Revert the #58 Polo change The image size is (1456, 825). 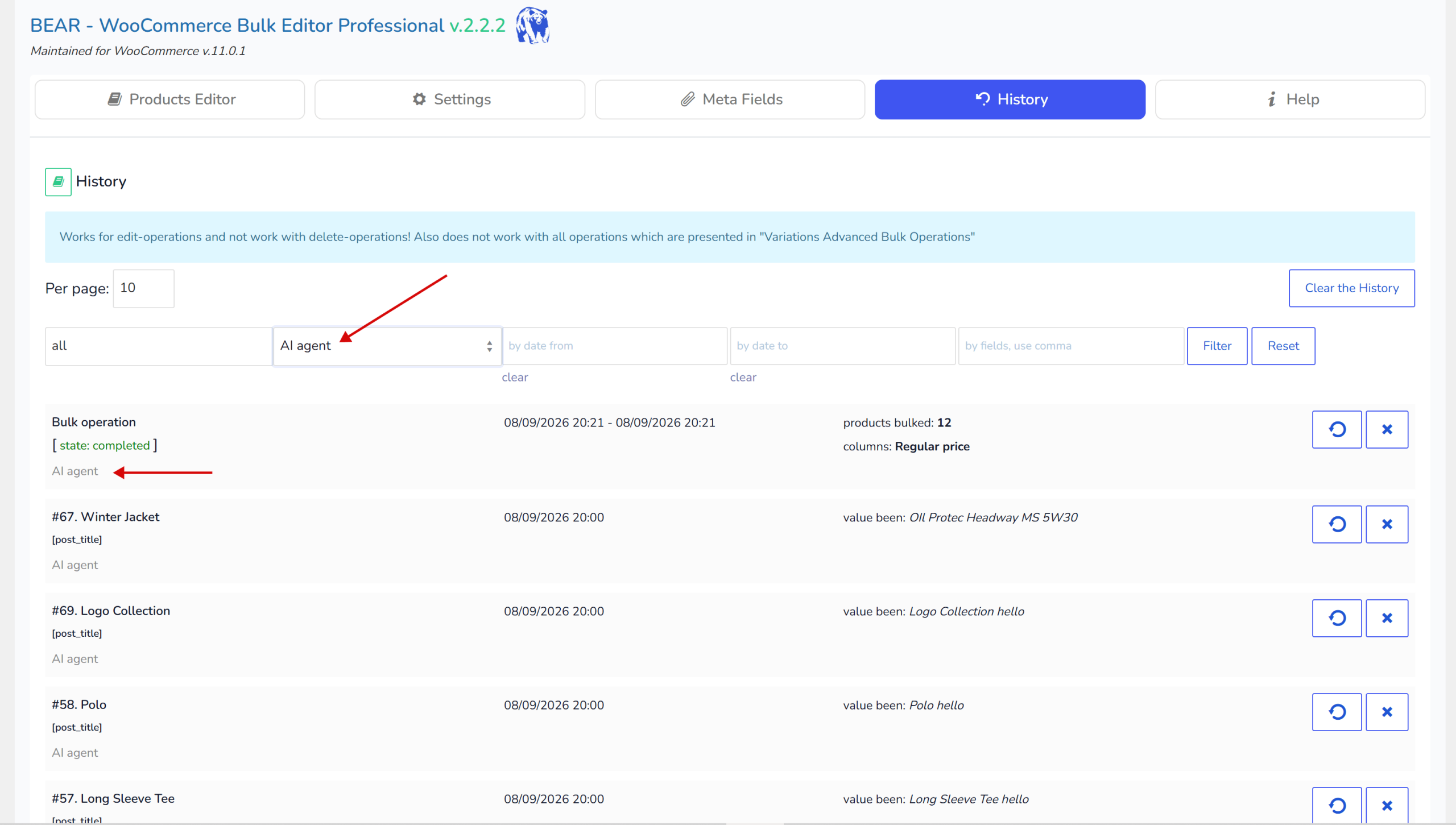(x=1337, y=712)
